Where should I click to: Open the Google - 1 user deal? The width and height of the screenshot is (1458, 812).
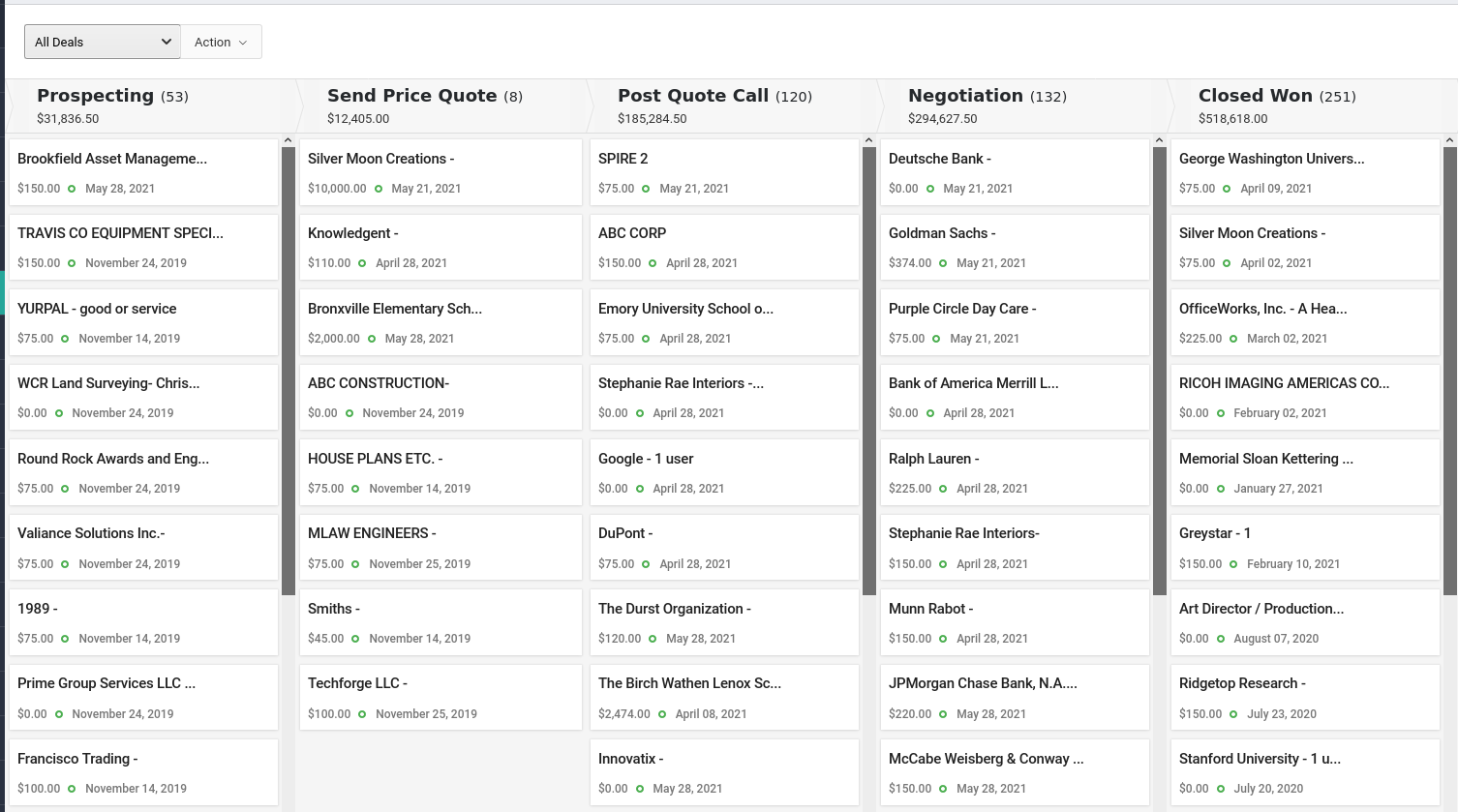[x=724, y=472]
